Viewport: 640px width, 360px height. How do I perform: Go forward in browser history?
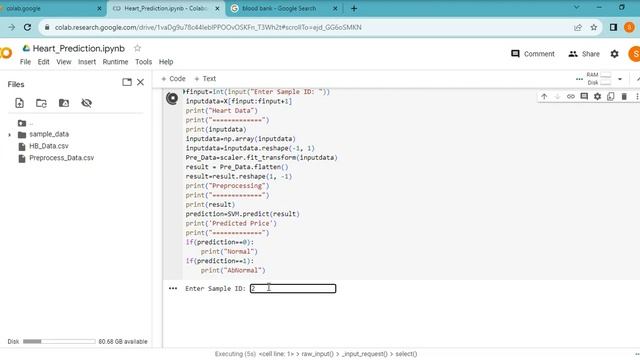[x=11, y=27]
